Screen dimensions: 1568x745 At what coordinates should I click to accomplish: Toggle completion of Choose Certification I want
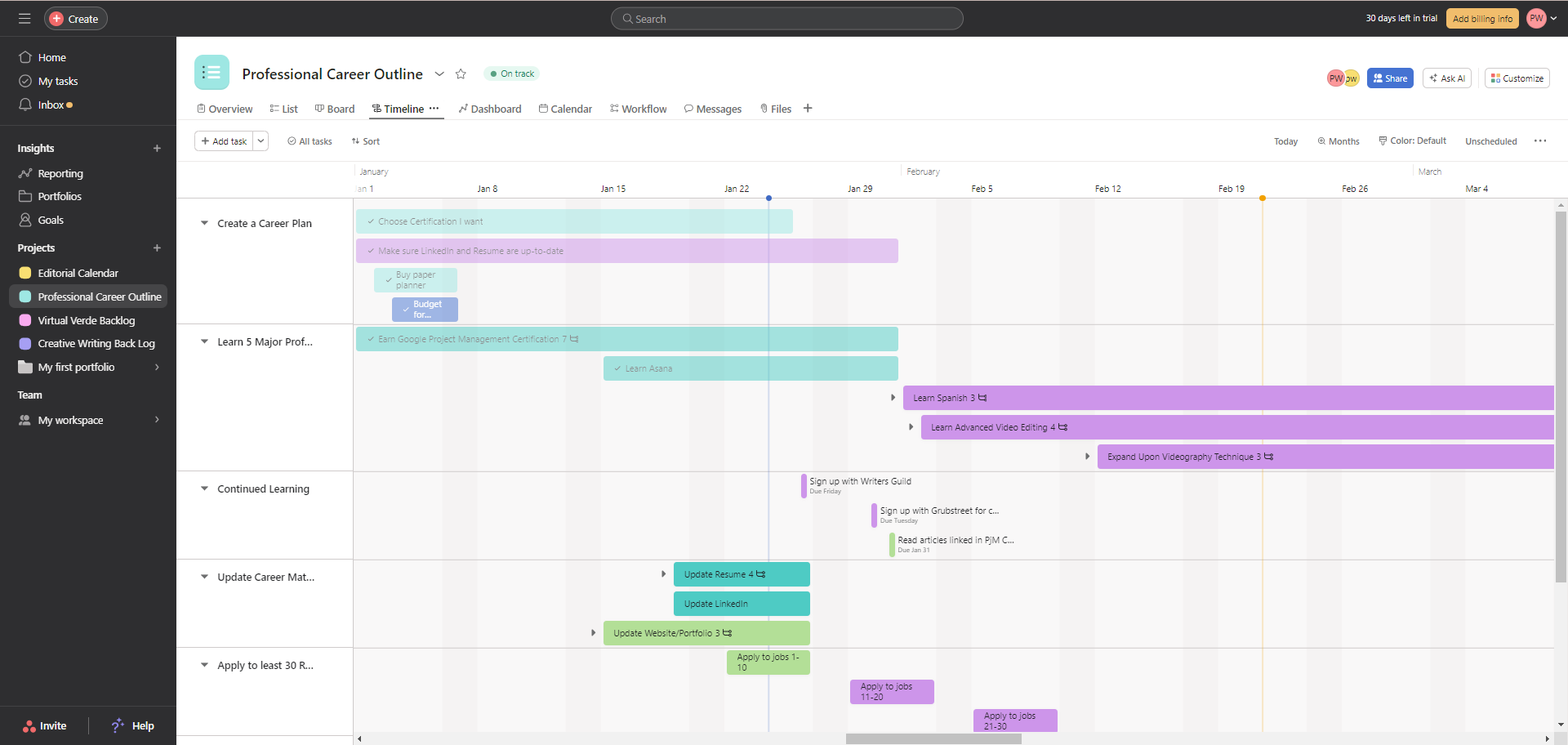tap(371, 221)
